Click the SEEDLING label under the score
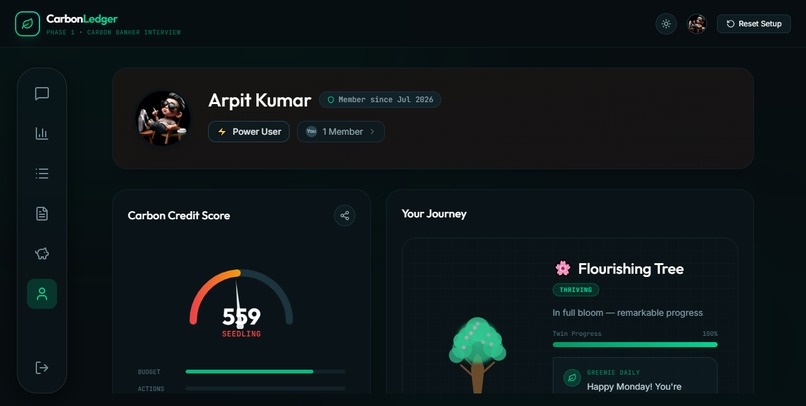 [241, 334]
